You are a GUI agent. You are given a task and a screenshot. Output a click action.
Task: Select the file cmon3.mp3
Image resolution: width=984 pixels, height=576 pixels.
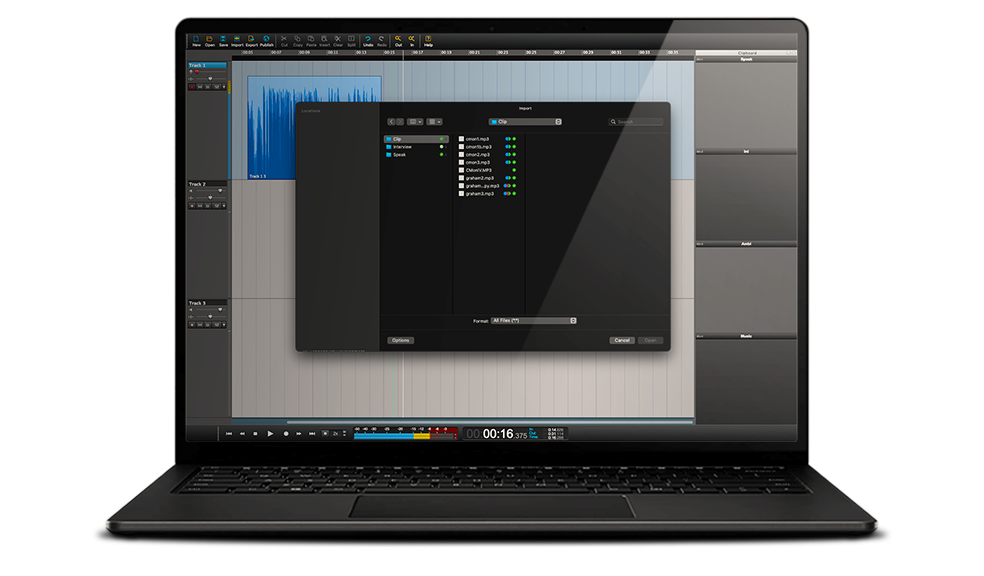(x=488, y=163)
